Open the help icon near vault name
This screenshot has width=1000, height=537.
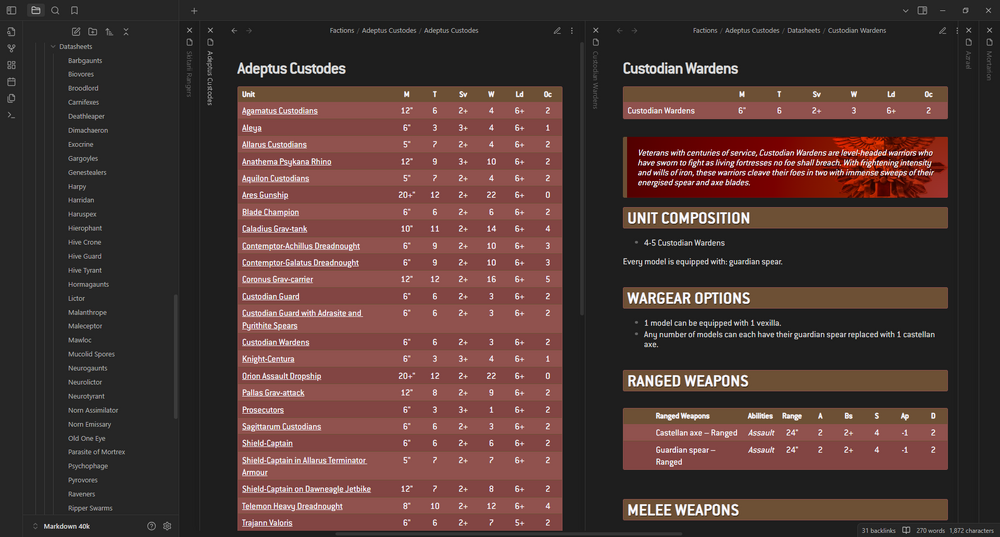151,526
